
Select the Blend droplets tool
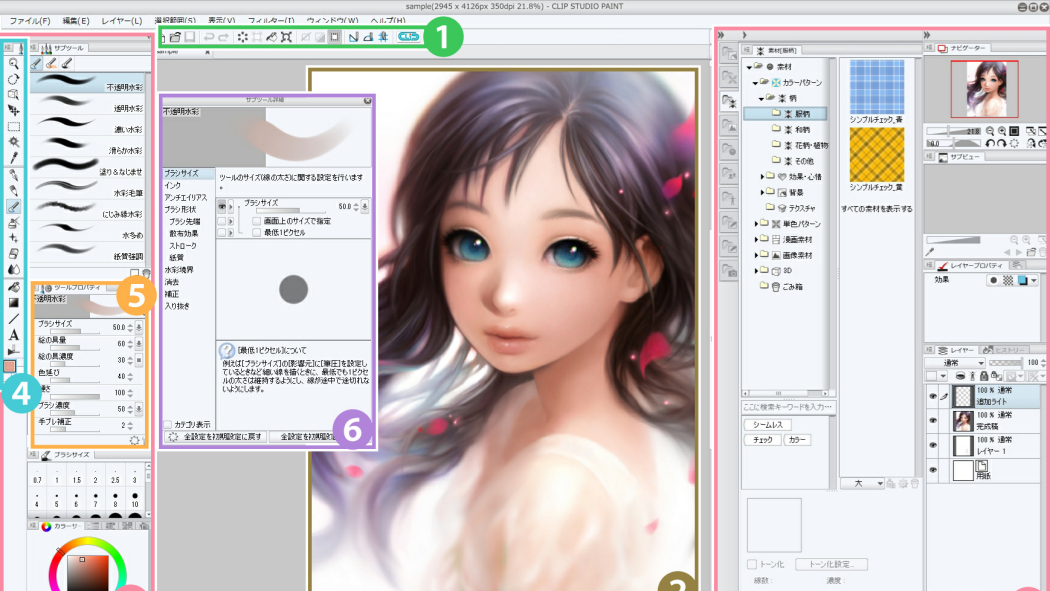[13, 269]
